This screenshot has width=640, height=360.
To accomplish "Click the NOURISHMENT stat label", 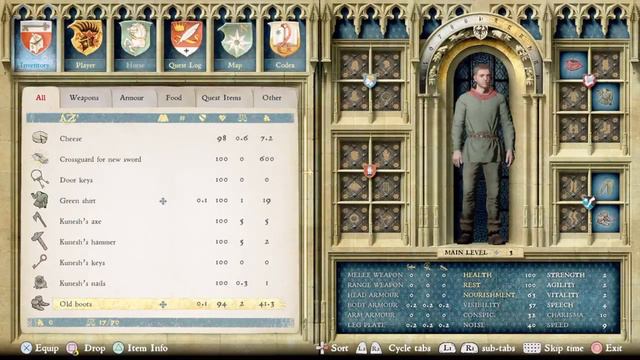I will tap(489, 295).
